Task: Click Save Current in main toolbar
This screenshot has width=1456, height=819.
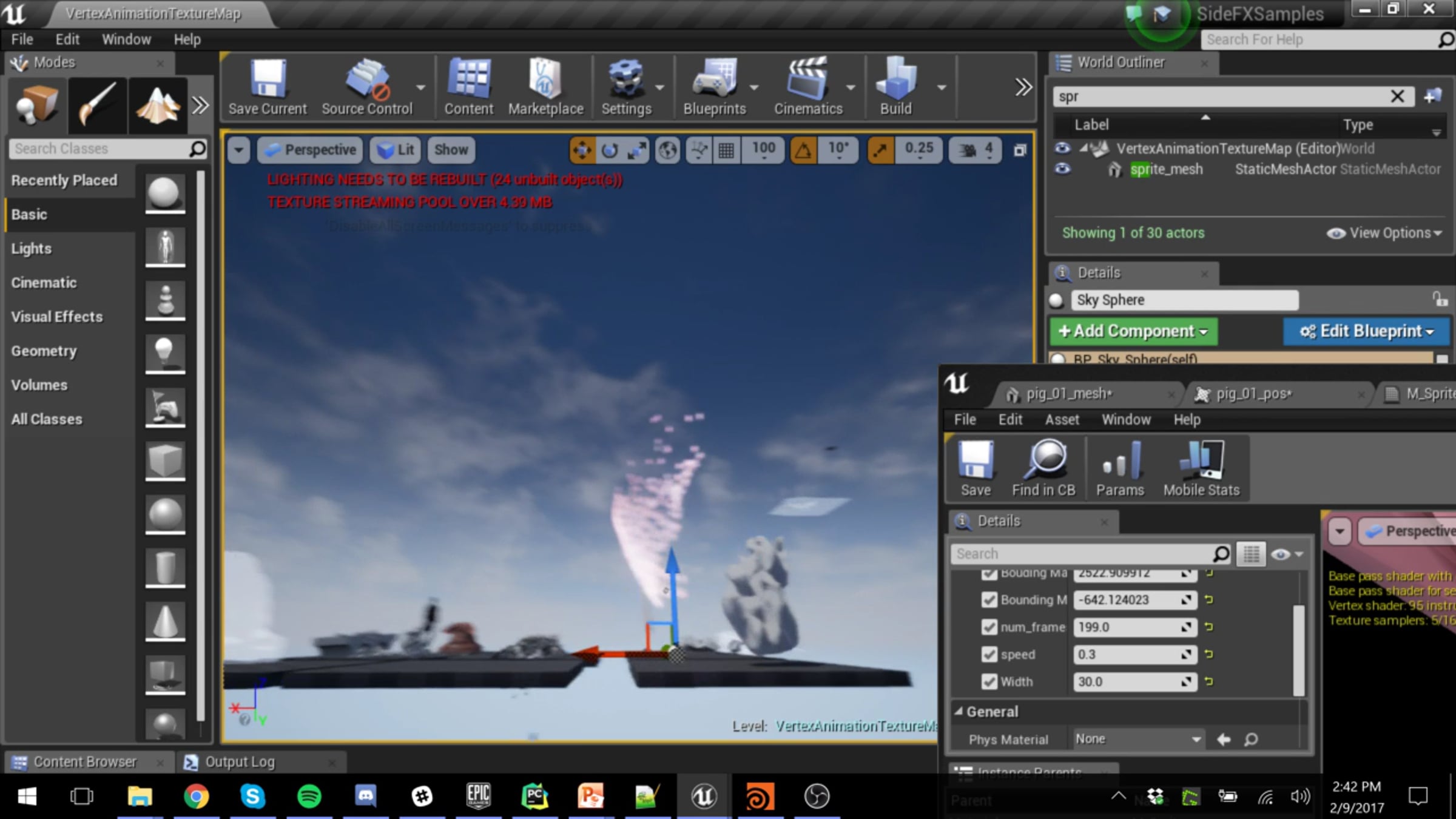Action: [268, 87]
